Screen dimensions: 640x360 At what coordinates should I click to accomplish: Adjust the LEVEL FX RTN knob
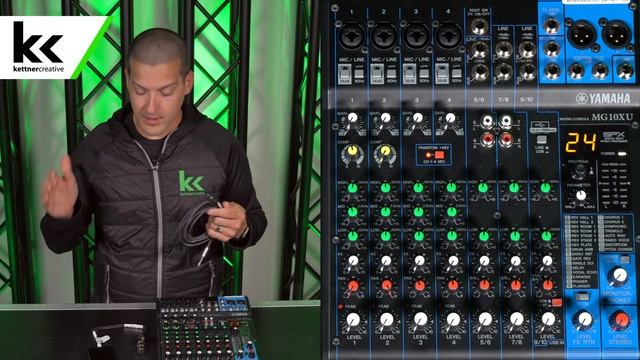[584, 320]
